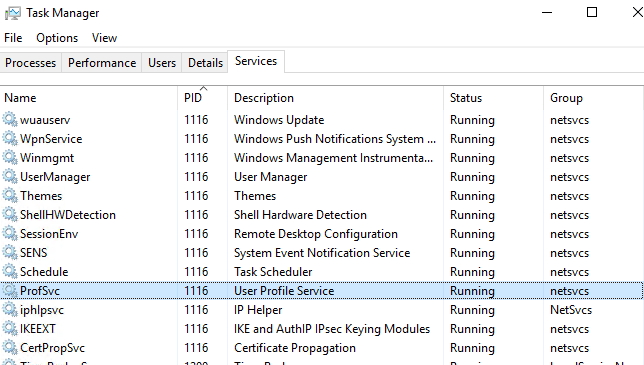Click the Task Manager title bar icon
Viewport: 644px width, 365px height.
pos(12,13)
